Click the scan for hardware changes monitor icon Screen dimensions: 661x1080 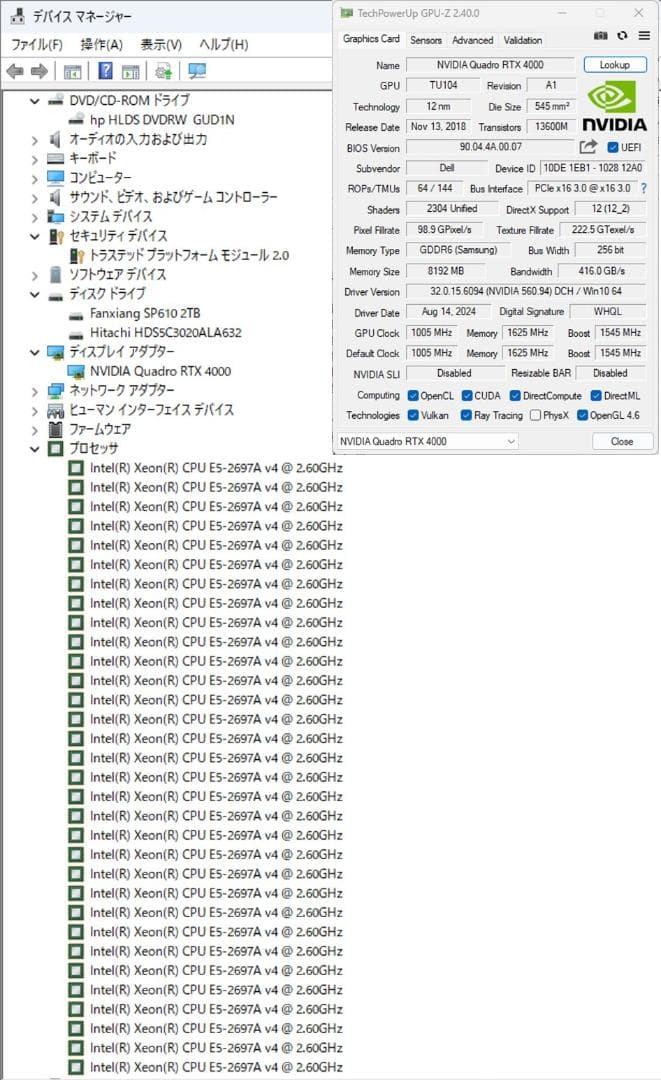(x=197, y=71)
